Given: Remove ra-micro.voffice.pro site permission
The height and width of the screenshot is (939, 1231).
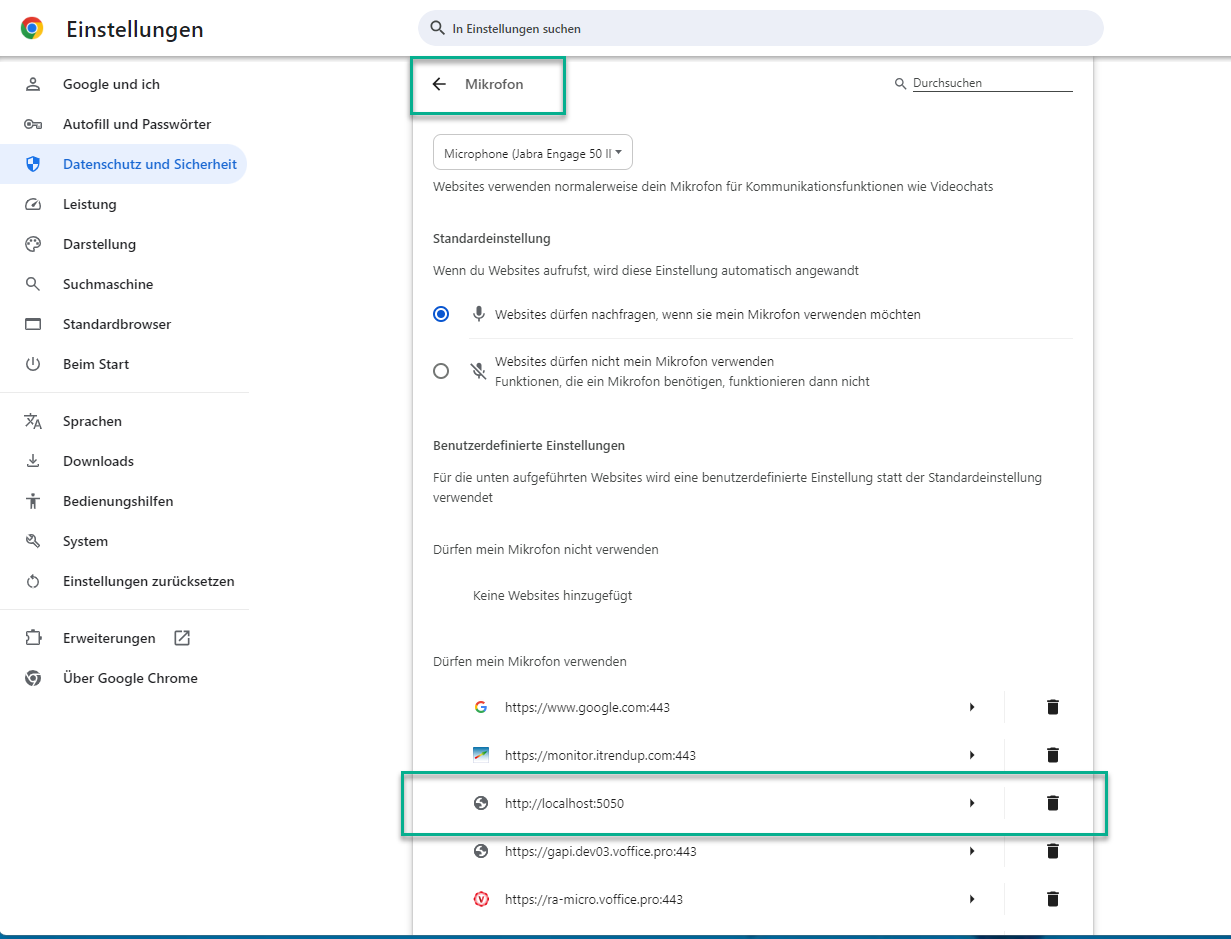Looking at the screenshot, I should [1052, 899].
